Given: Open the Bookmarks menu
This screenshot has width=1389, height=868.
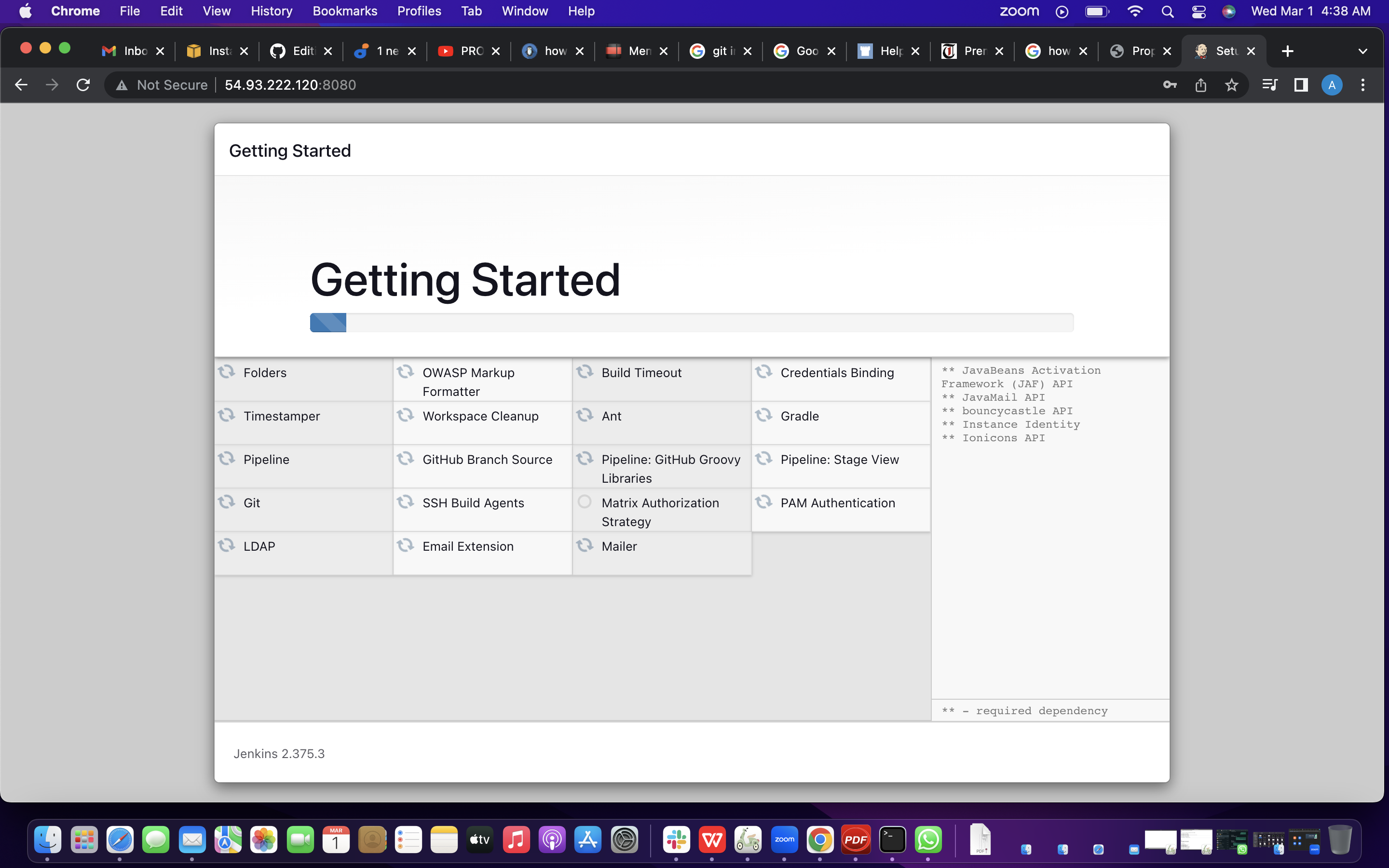Looking at the screenshot, I should pyautogui.click(x=345, y=12).
